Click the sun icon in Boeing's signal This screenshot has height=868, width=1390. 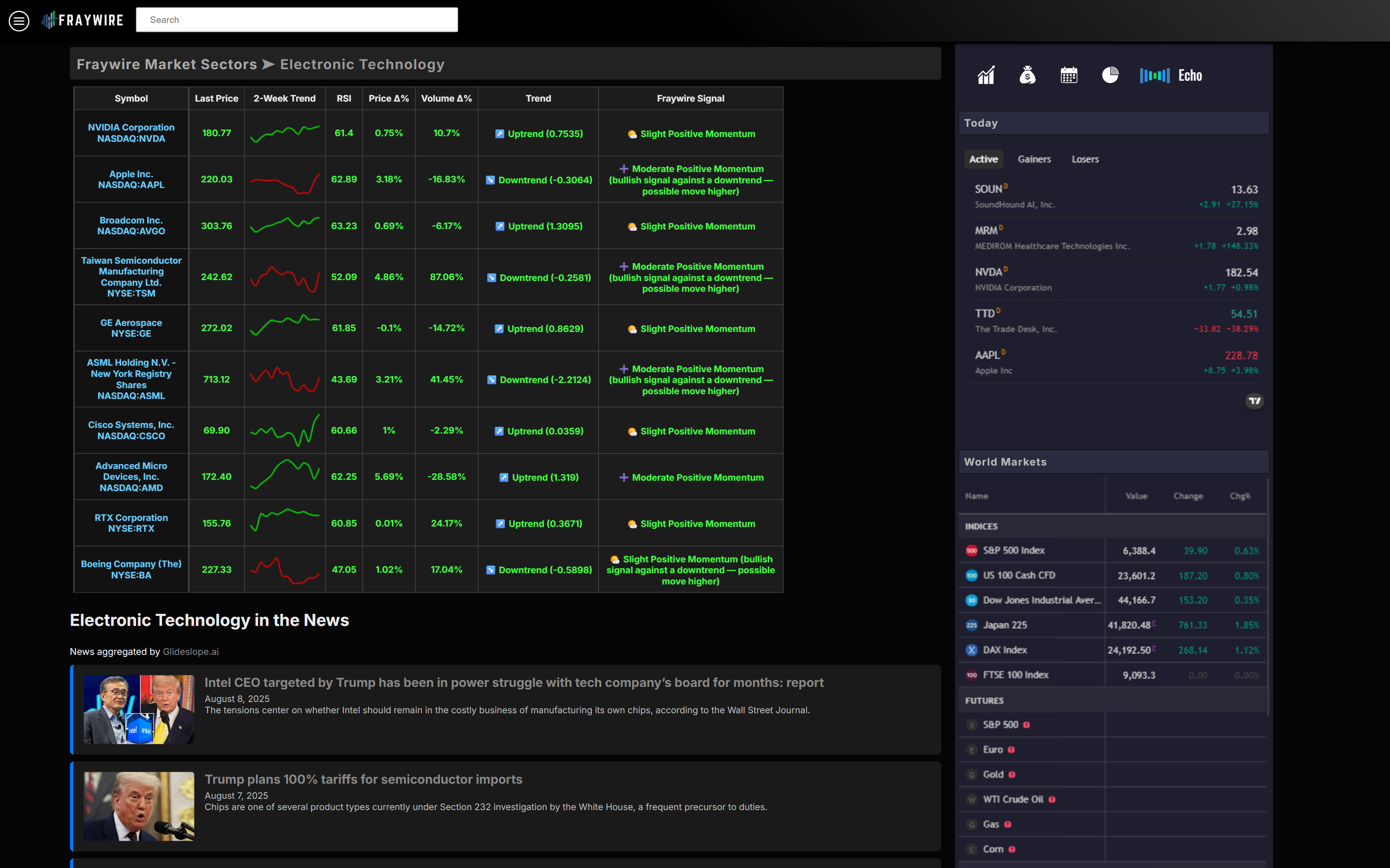615,559
